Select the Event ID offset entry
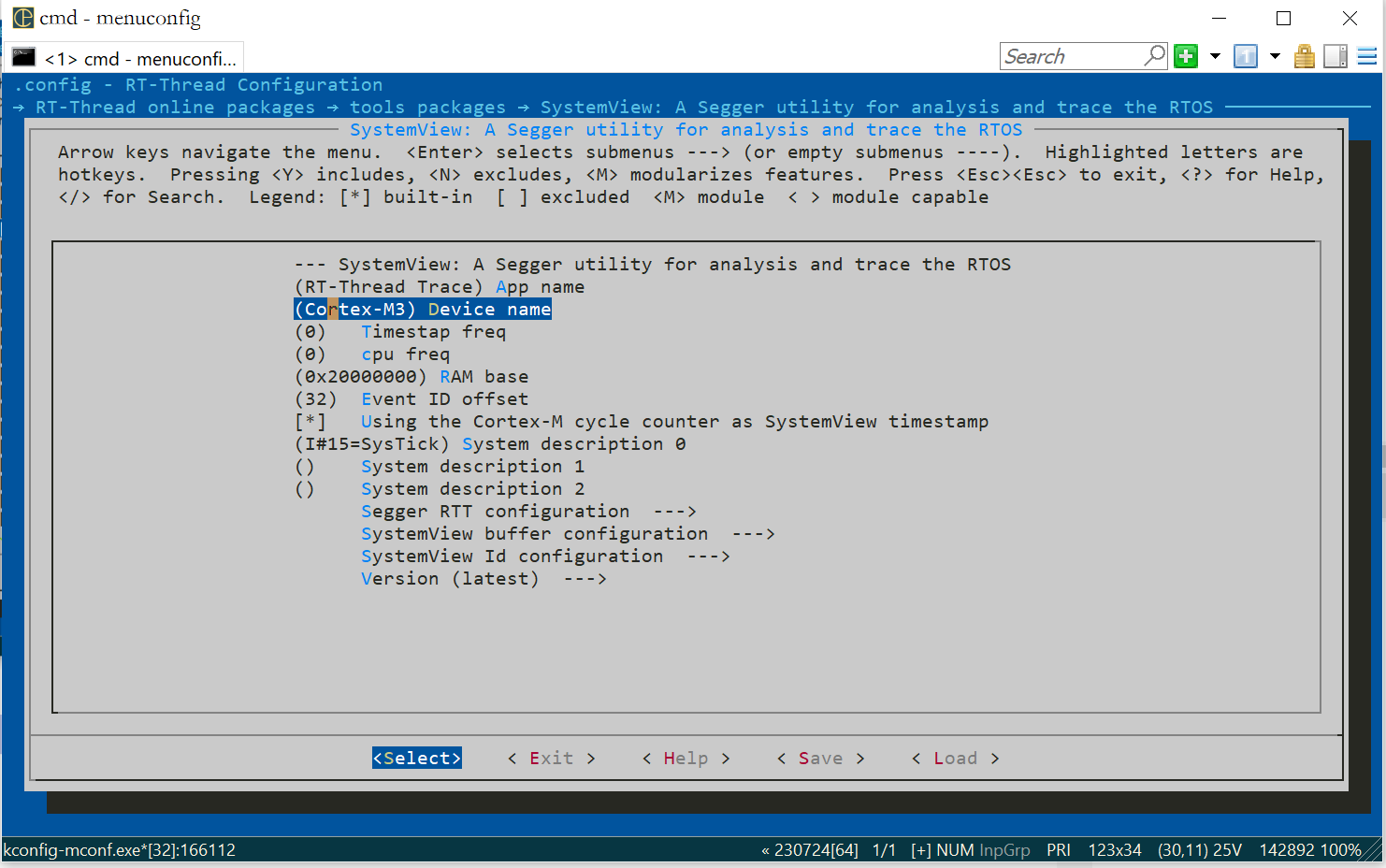The image size is (1386, 868). (x=411, y=399)
